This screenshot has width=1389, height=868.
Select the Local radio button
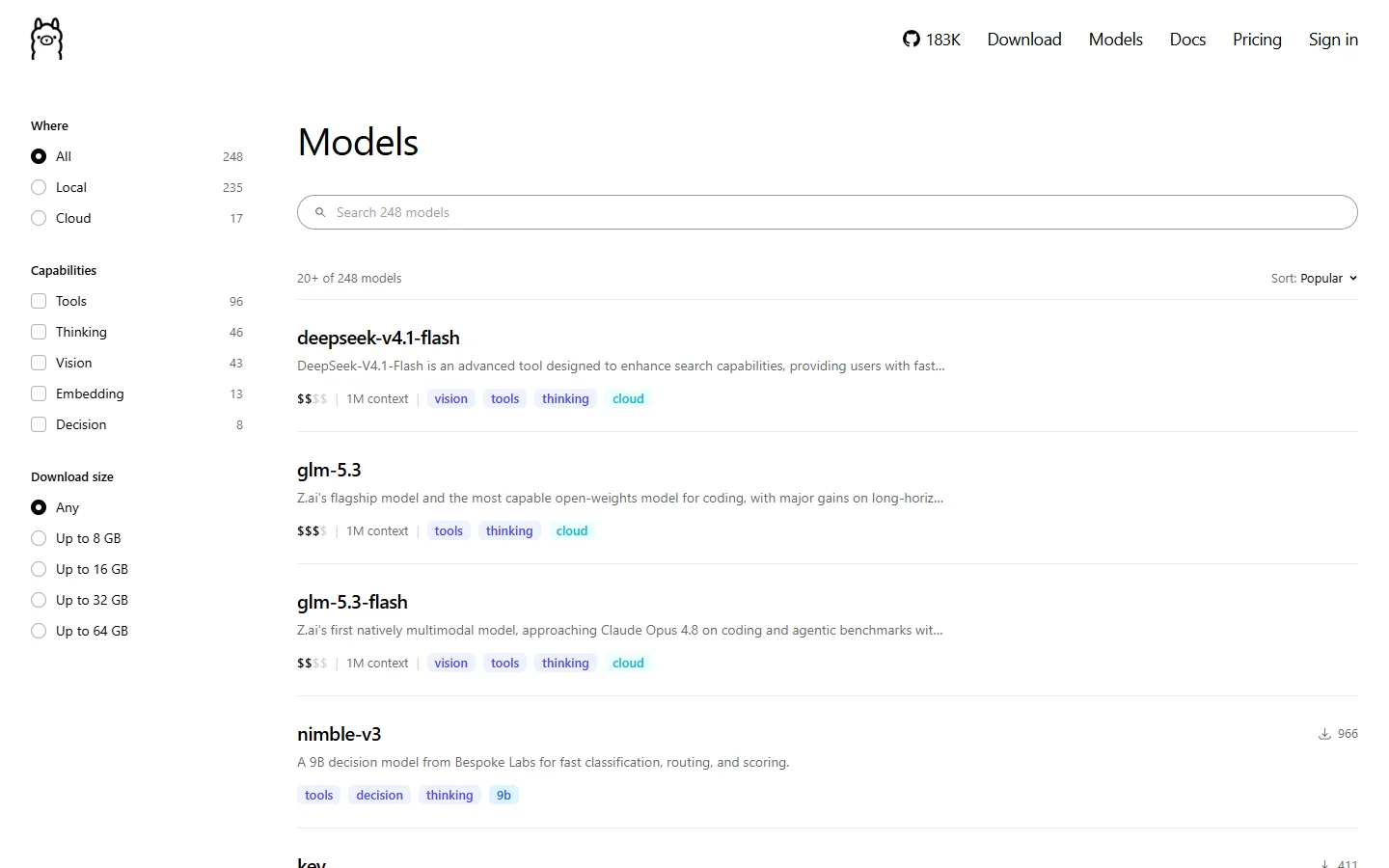point(39,187)
